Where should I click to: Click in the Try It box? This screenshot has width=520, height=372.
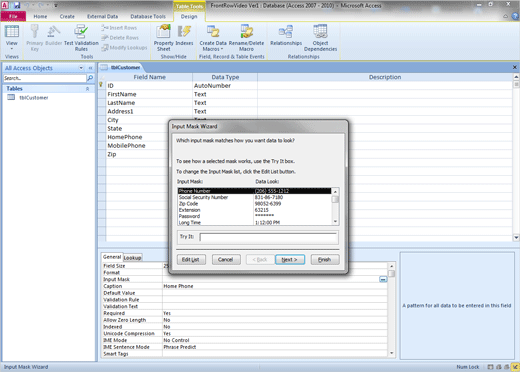pyautogui.click(x=268, y=237)
